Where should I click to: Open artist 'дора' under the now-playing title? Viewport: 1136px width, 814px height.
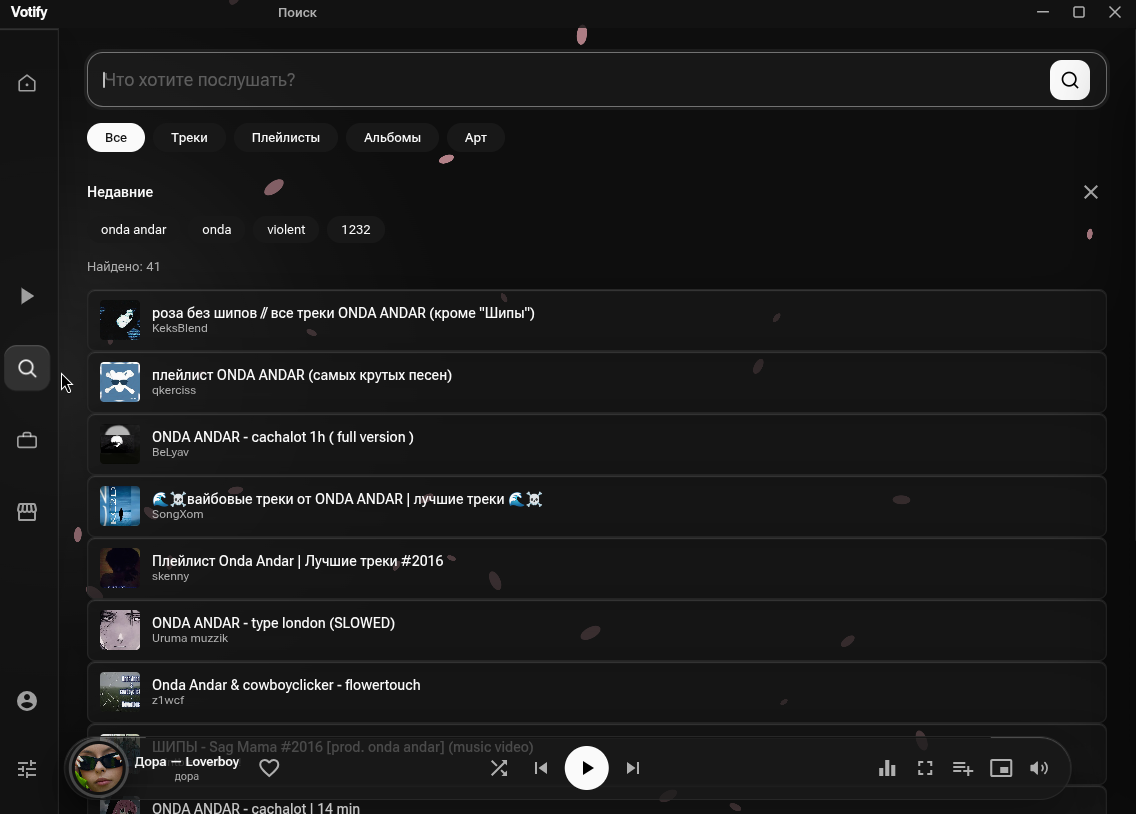[187, 776]
